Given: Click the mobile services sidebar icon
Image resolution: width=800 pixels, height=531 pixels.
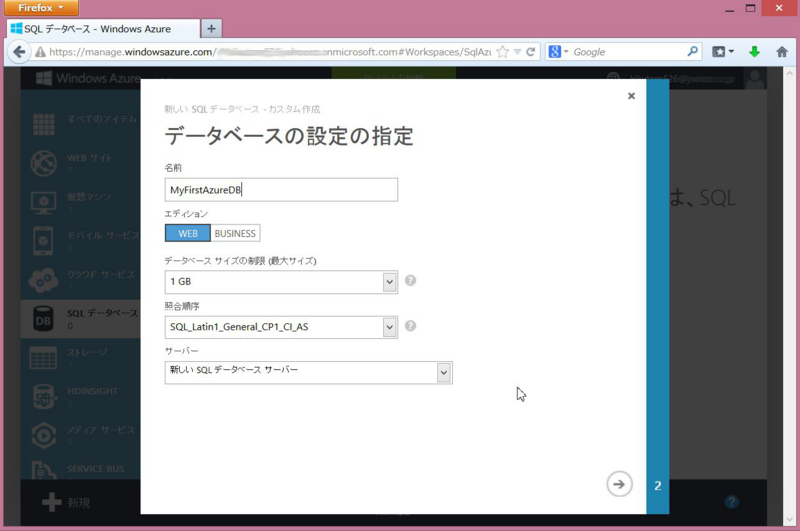Looking at the screenshot, I should click(x=43, y=241).
